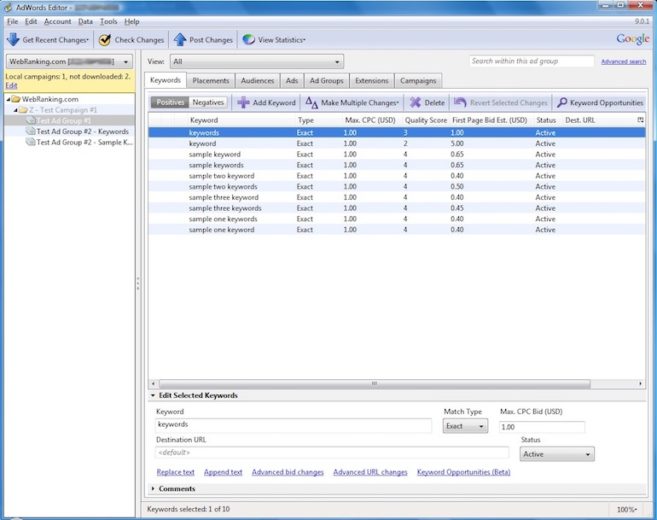Toggle the Negatives keyword view
Screen dimensions: 657x520
click(208, 102)
